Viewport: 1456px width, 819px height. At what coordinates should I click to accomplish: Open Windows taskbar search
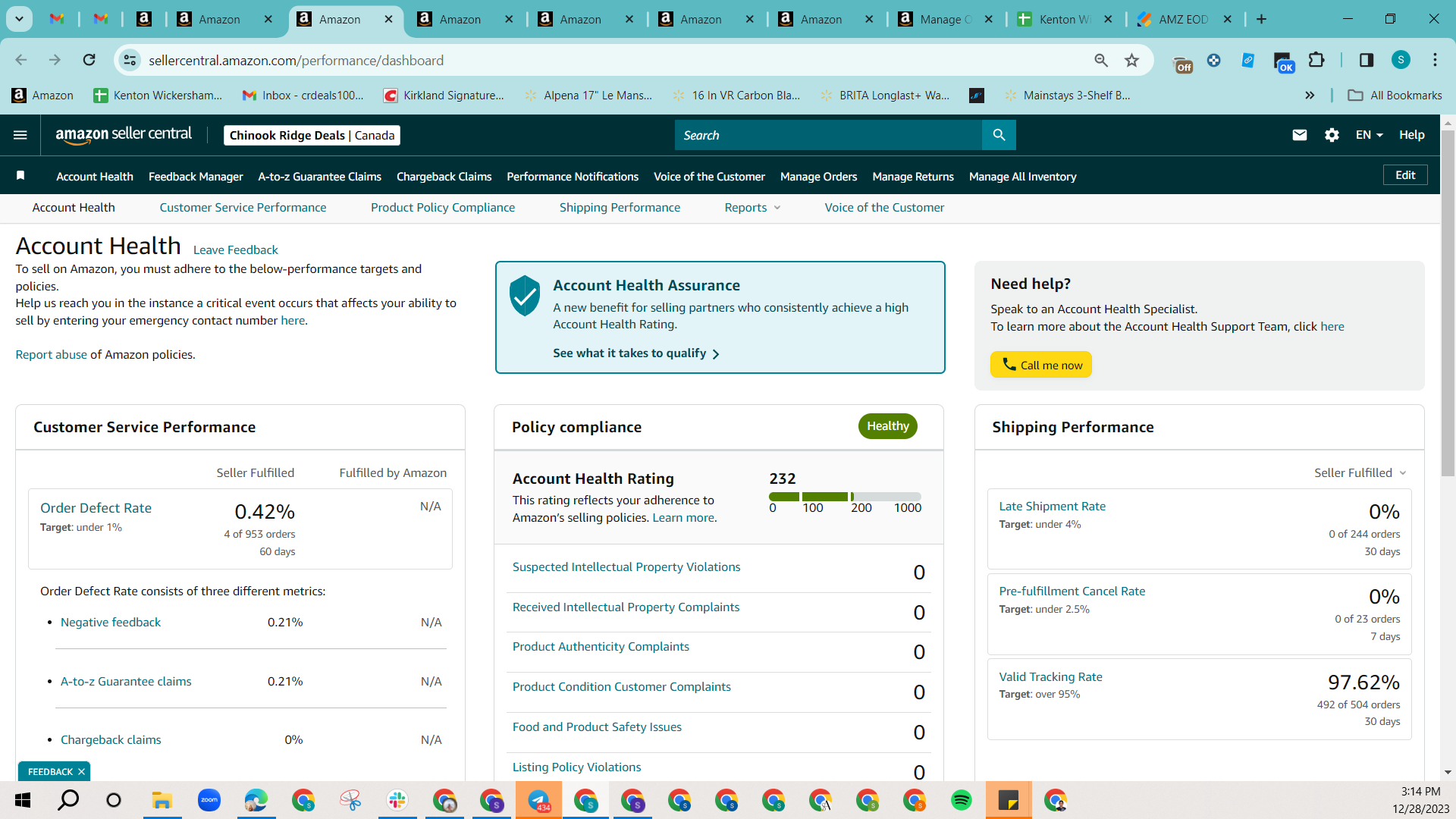(68, 800)
